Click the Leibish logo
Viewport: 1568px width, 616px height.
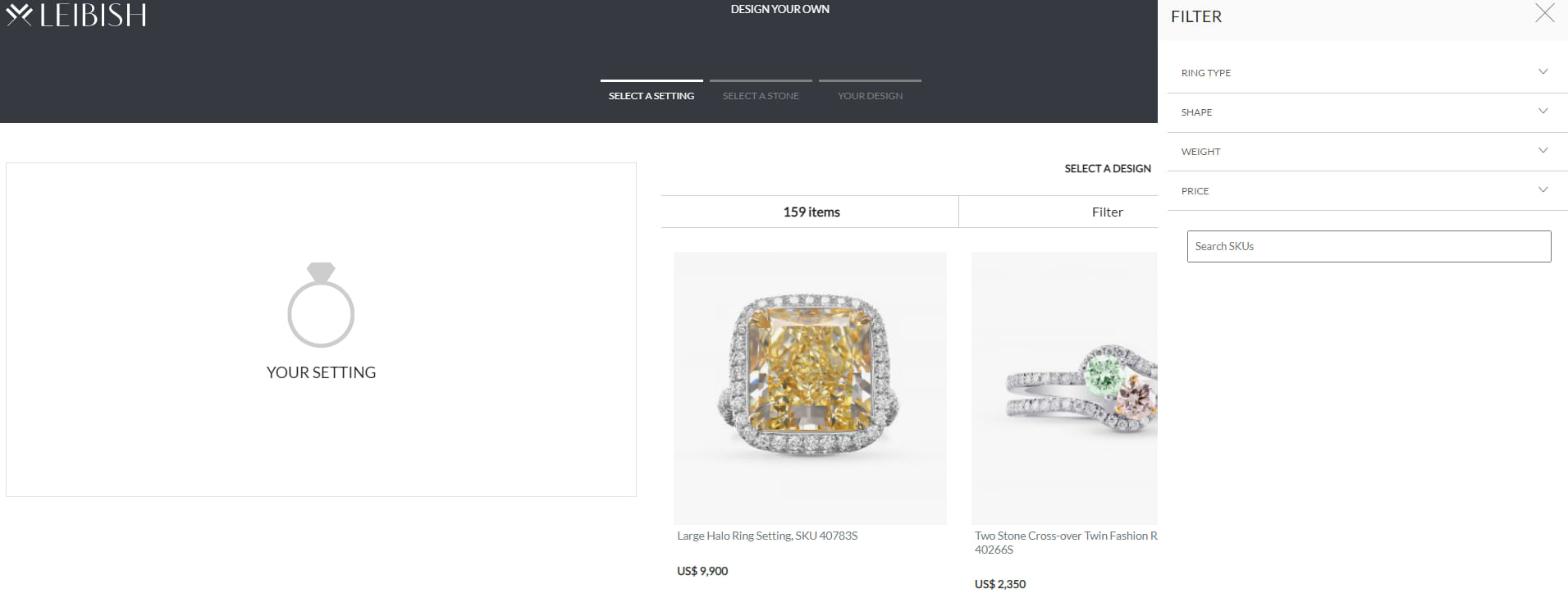(x=76, y=15)
